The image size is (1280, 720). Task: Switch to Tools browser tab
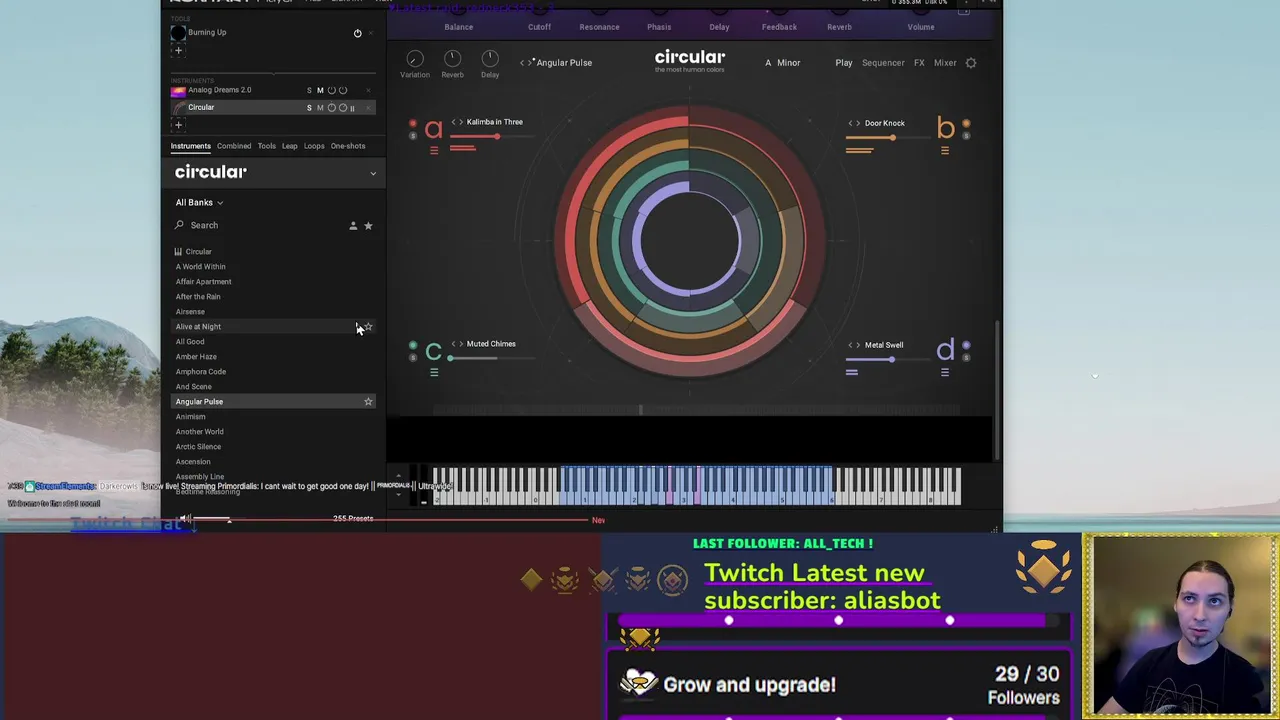click(x=267, y=146)
